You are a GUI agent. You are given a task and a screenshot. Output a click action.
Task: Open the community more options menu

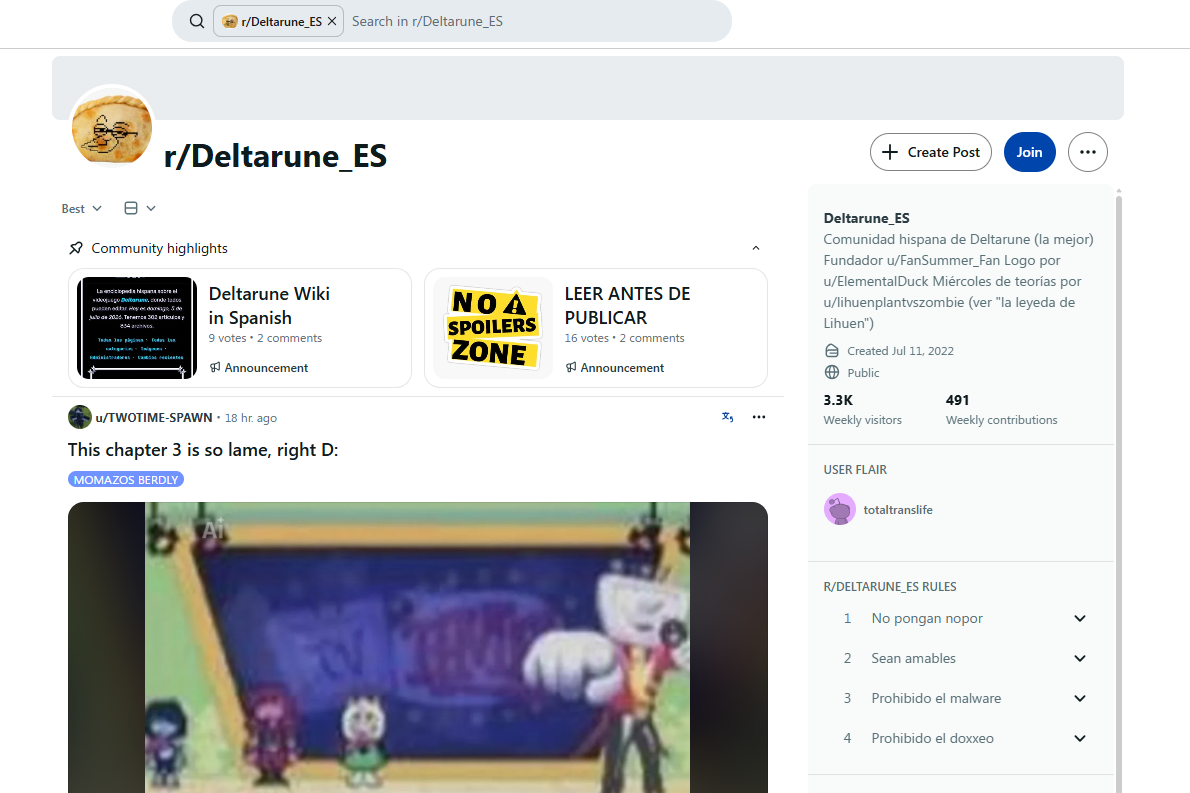1088,152
